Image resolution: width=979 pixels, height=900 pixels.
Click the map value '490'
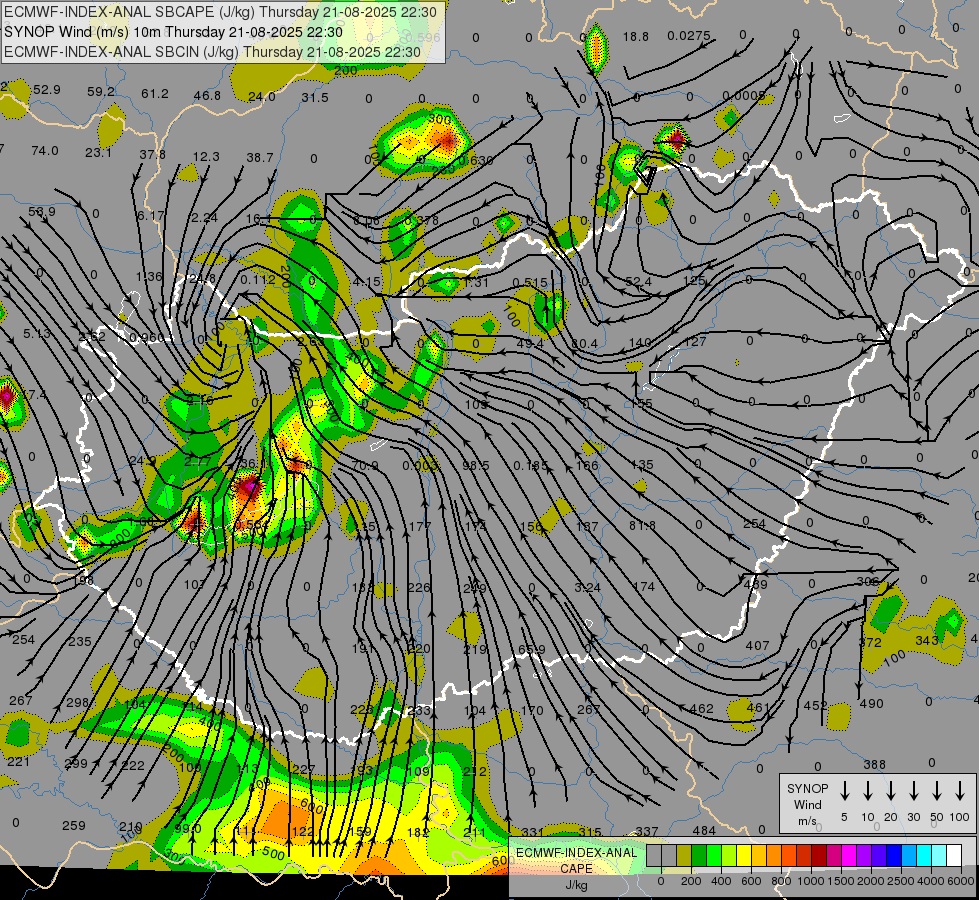(872, 703)
